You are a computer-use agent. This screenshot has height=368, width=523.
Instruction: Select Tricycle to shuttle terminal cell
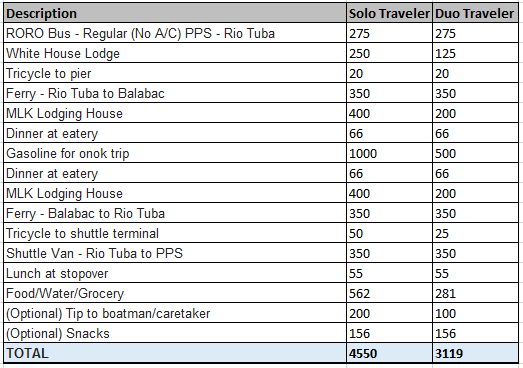175,233
